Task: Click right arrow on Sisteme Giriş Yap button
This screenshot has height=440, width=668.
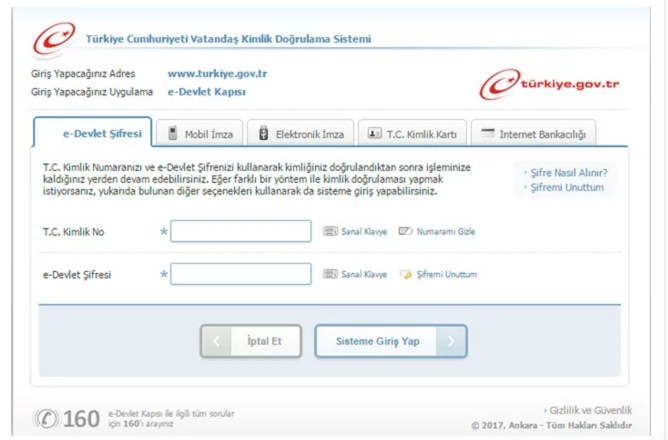Action: pyautogui.click(x=451, y=341)
